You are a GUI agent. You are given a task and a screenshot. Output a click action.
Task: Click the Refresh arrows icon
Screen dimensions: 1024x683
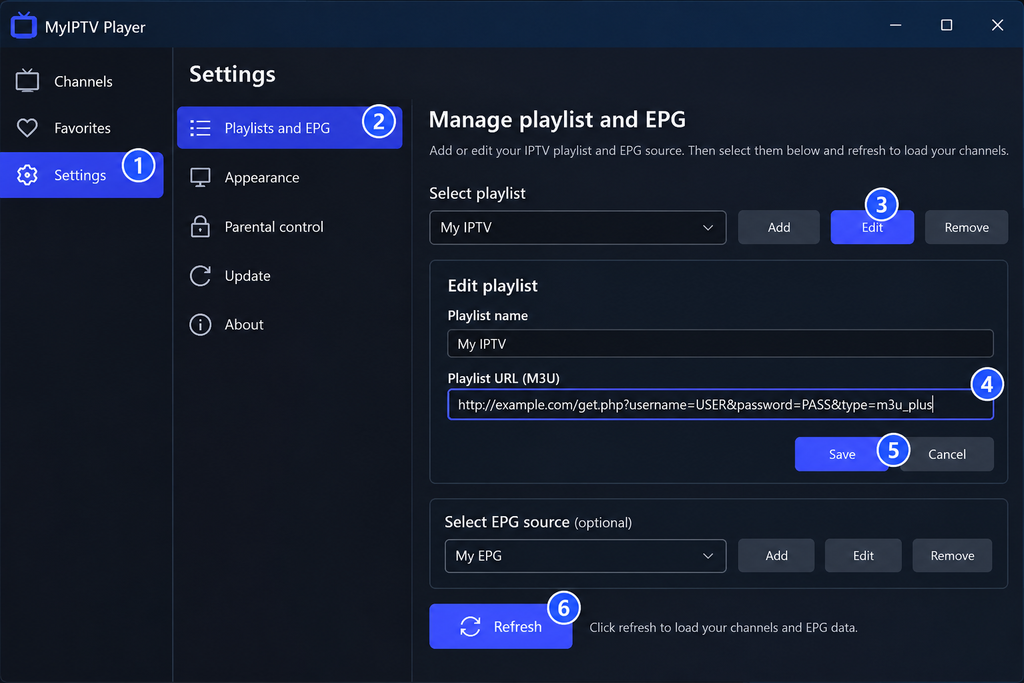pyautogui.click(x=470, y=627)
